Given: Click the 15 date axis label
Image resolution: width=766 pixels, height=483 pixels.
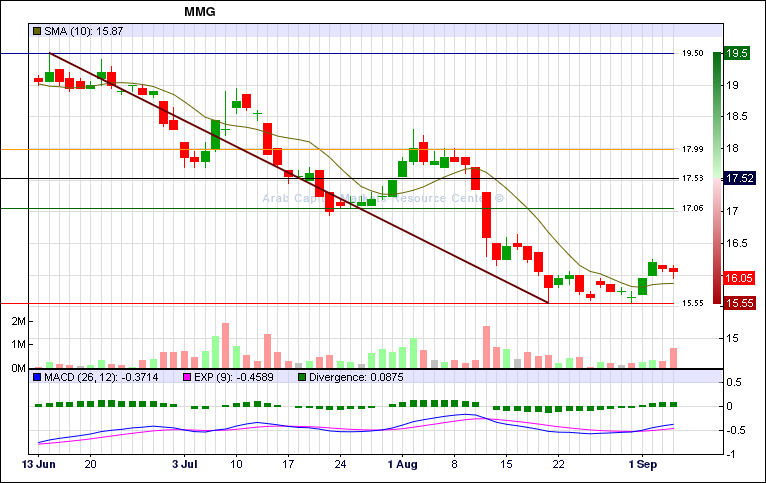Looking at the screenshot, I should [x=507, y=464].
